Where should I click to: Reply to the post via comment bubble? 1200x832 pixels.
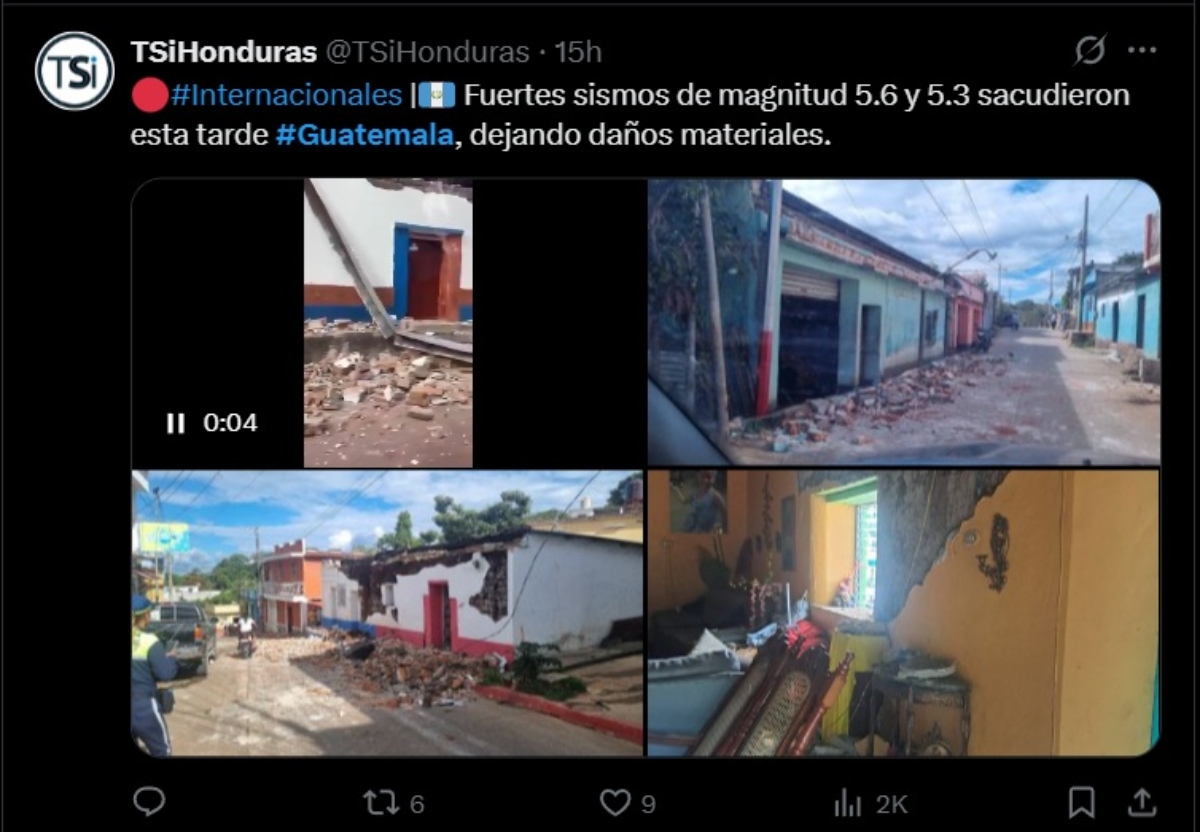149,801
